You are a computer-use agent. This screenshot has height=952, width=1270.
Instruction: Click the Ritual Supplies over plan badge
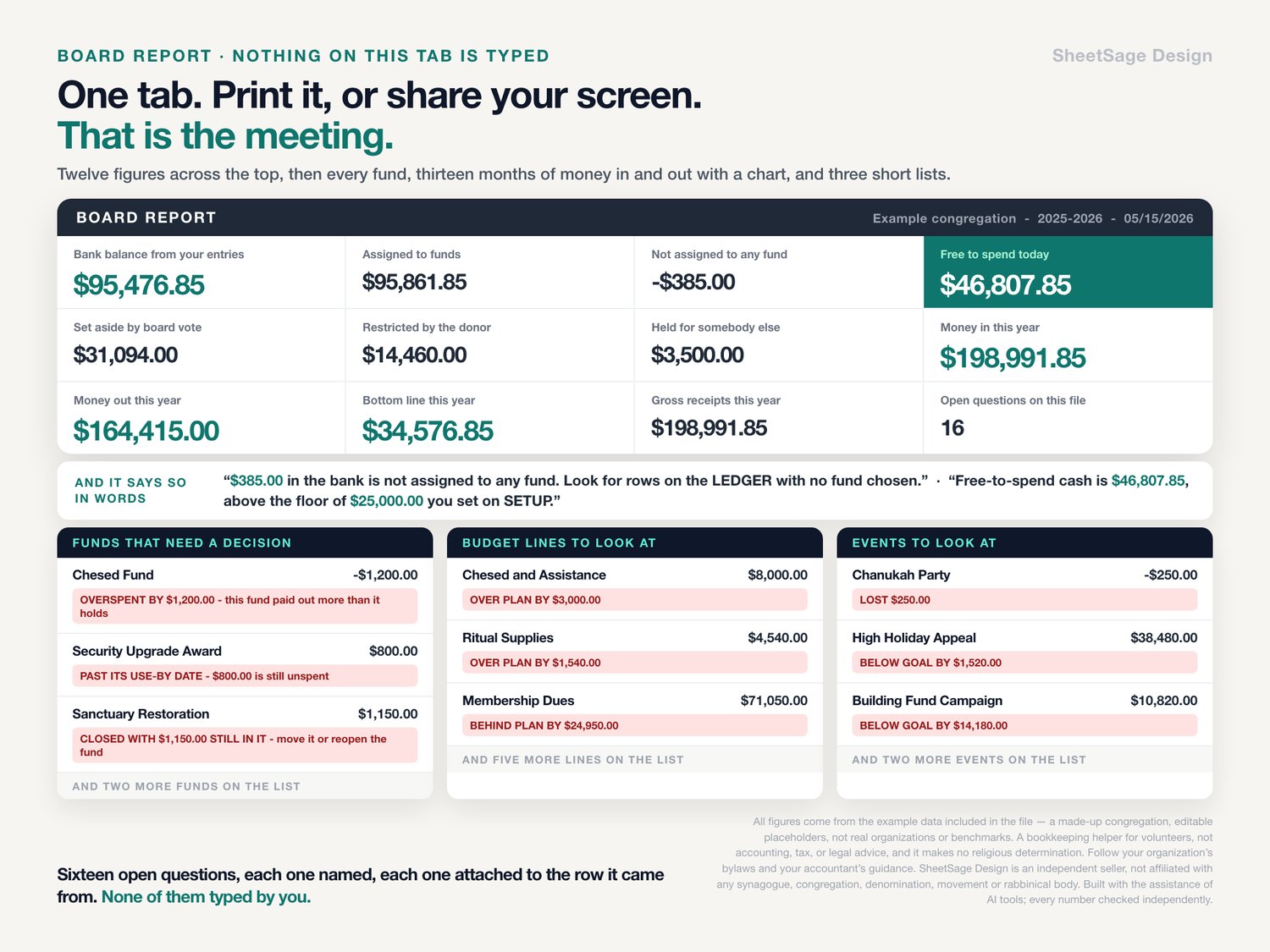[x=635, y=663]
